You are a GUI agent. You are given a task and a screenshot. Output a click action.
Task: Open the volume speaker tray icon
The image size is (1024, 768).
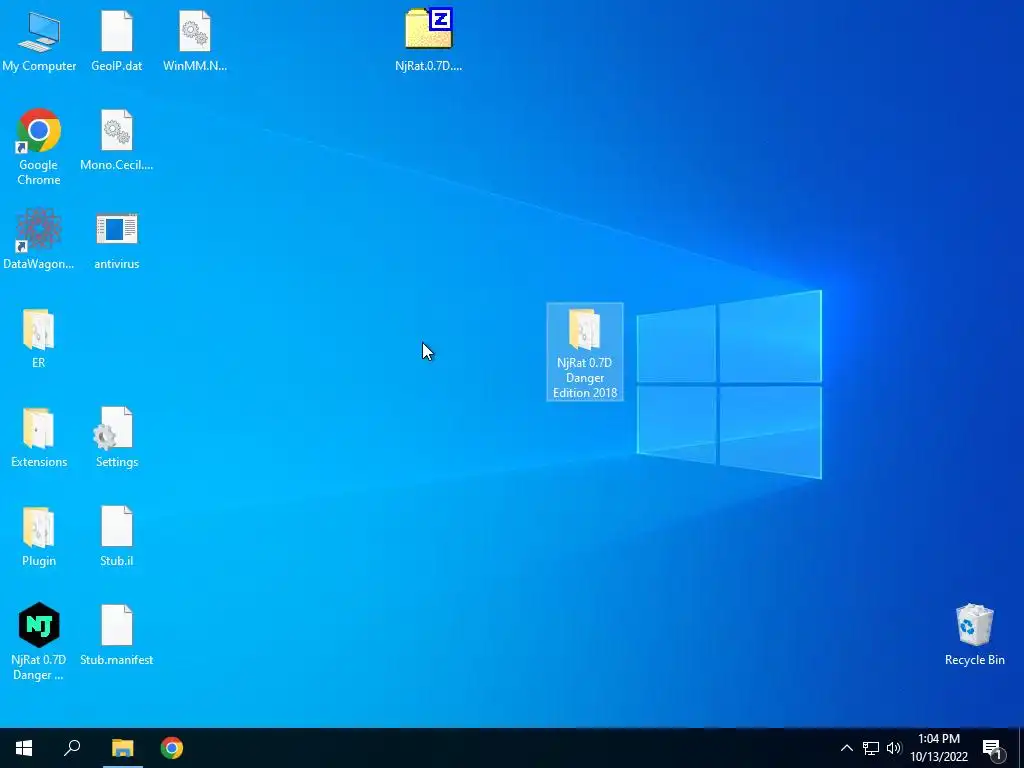tap(894, 748)
